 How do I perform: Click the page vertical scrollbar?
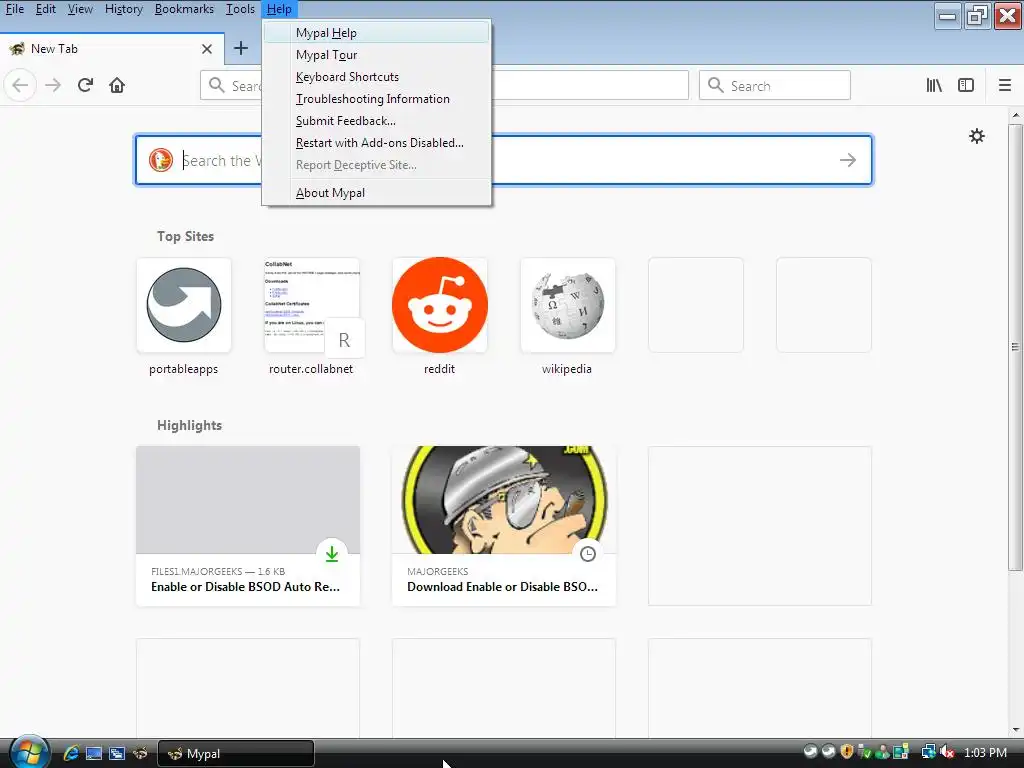click(x=1016, y=346)
